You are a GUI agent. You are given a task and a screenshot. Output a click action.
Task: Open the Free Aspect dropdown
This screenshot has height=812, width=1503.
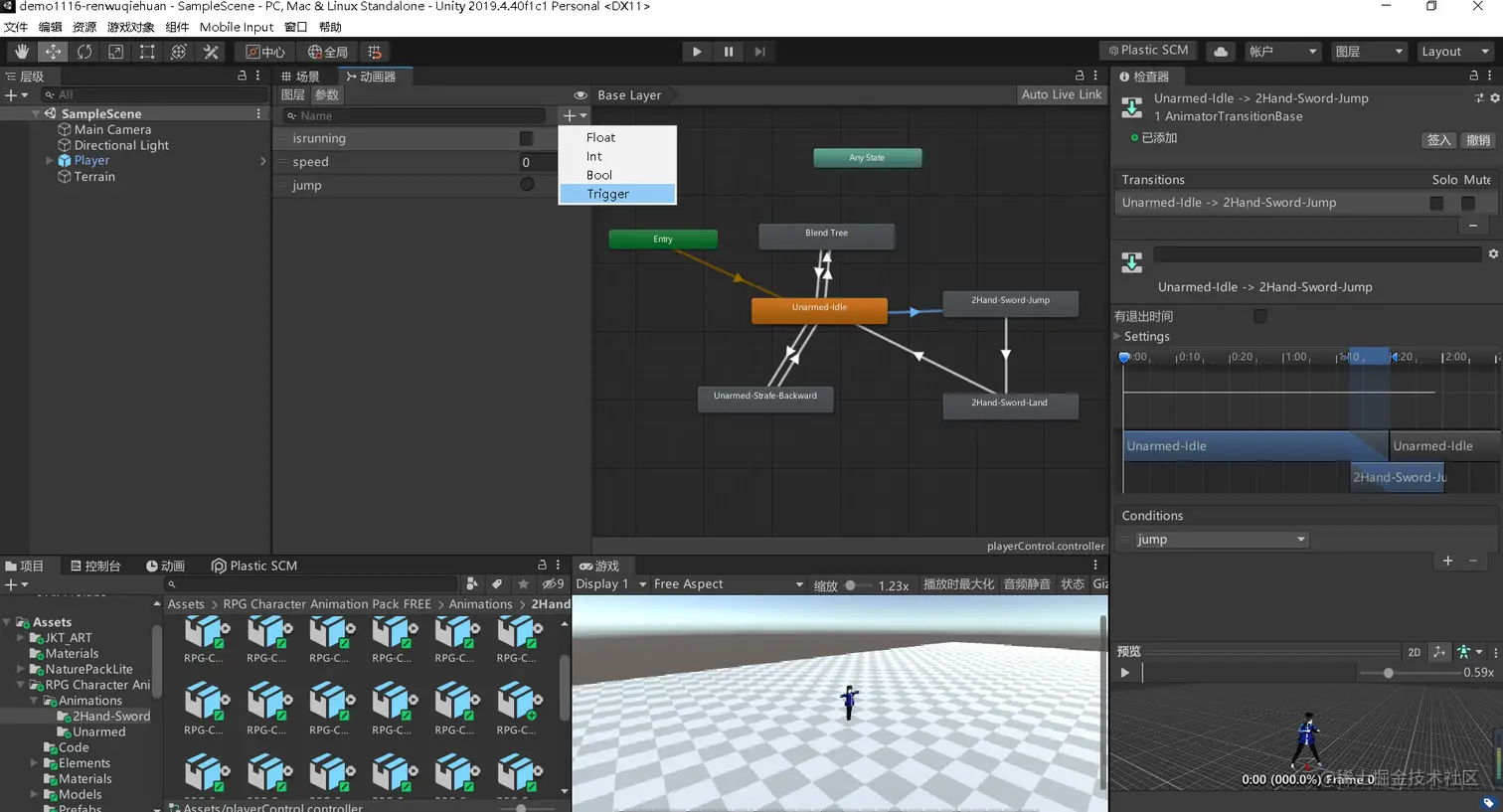(729, 584)
